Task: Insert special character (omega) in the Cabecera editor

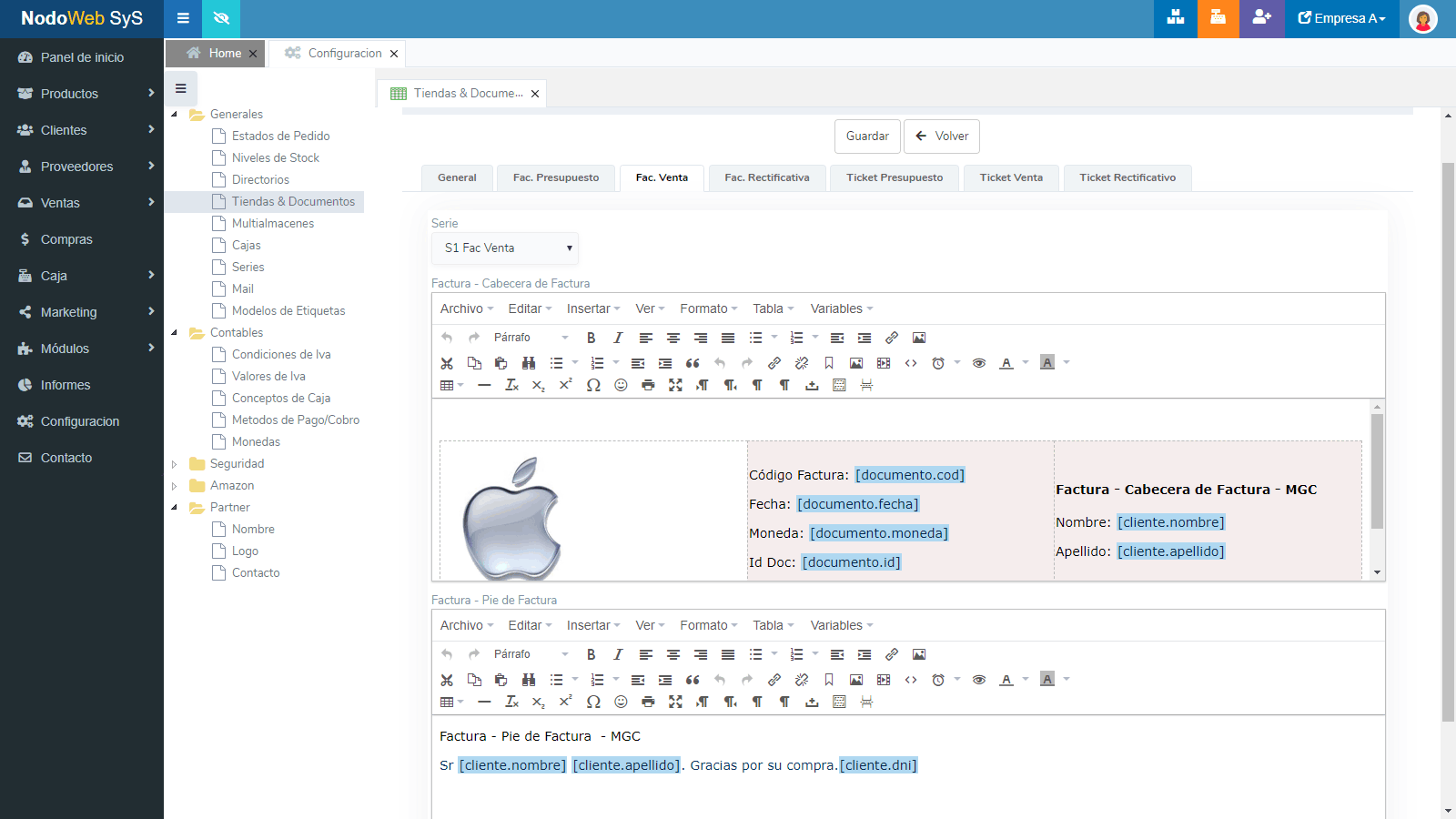Action: click(593, 385)
